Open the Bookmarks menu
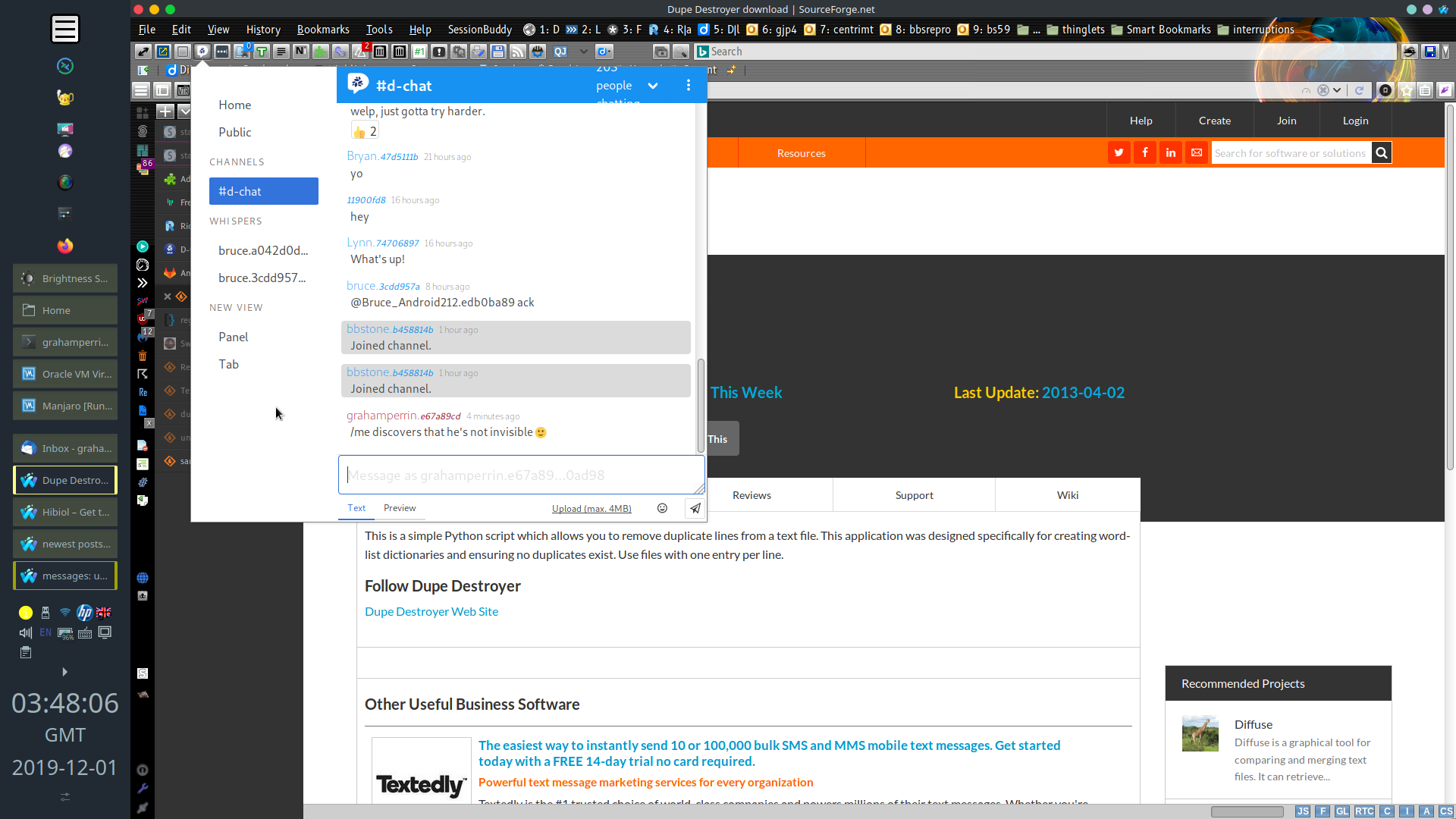The image size is (1456, 819). (323, 30)
